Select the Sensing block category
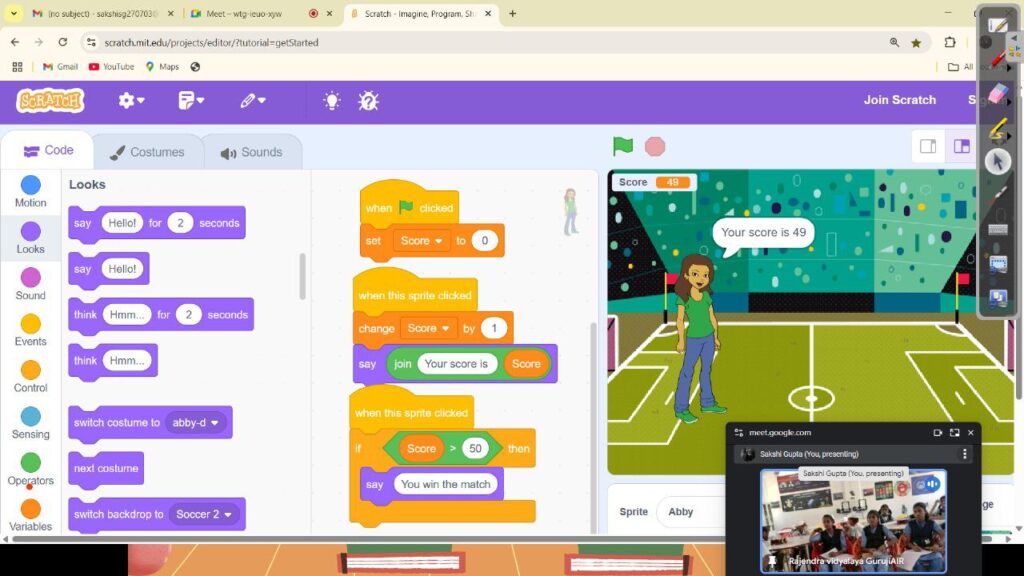Screen dimensions: 1024x576 pyautogui.click(x=31, y=423)
